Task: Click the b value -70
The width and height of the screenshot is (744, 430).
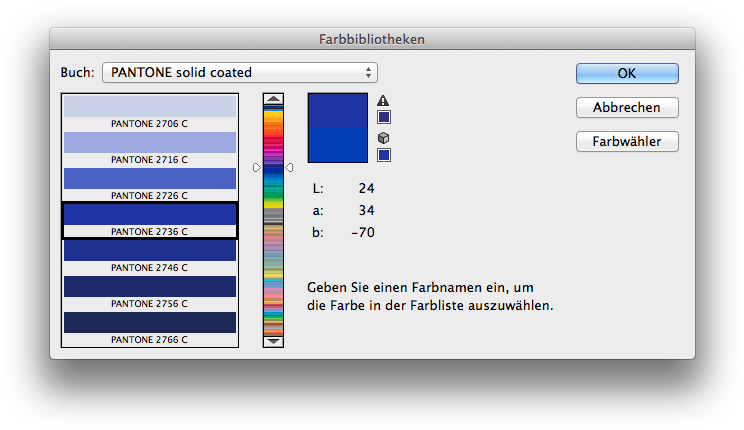Action: coord(363,232)
